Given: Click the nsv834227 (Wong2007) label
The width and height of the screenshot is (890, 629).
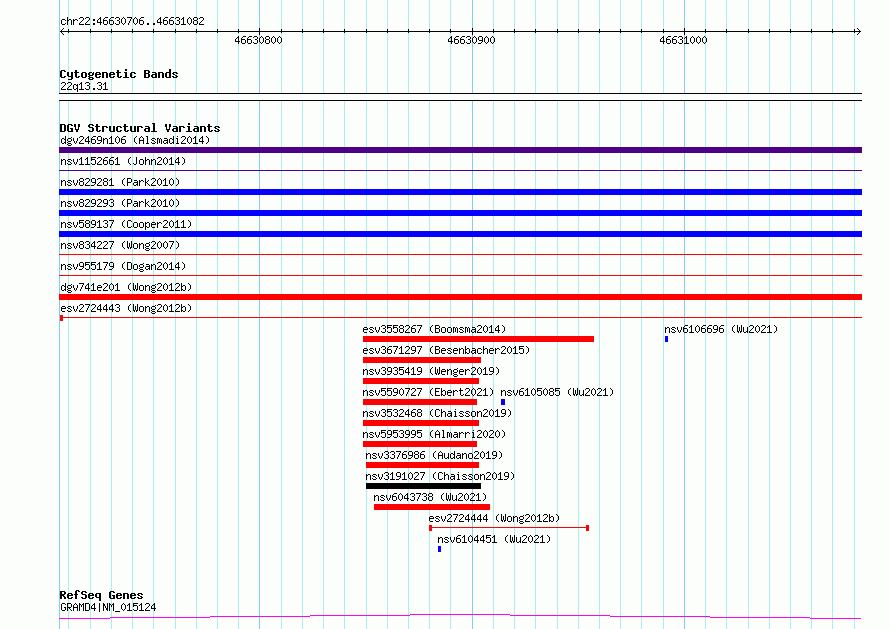Looking at the screenshot, I should point(120,245).
